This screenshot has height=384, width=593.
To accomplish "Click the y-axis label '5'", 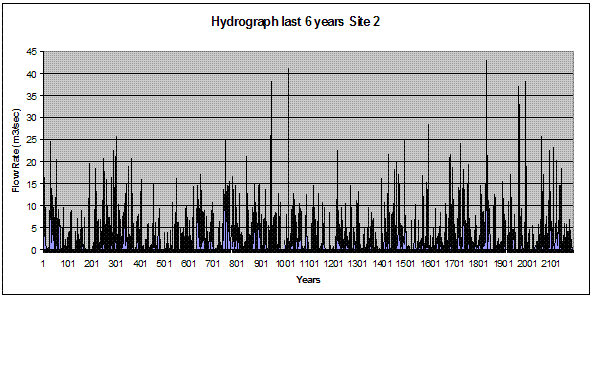I will (34, 228).
